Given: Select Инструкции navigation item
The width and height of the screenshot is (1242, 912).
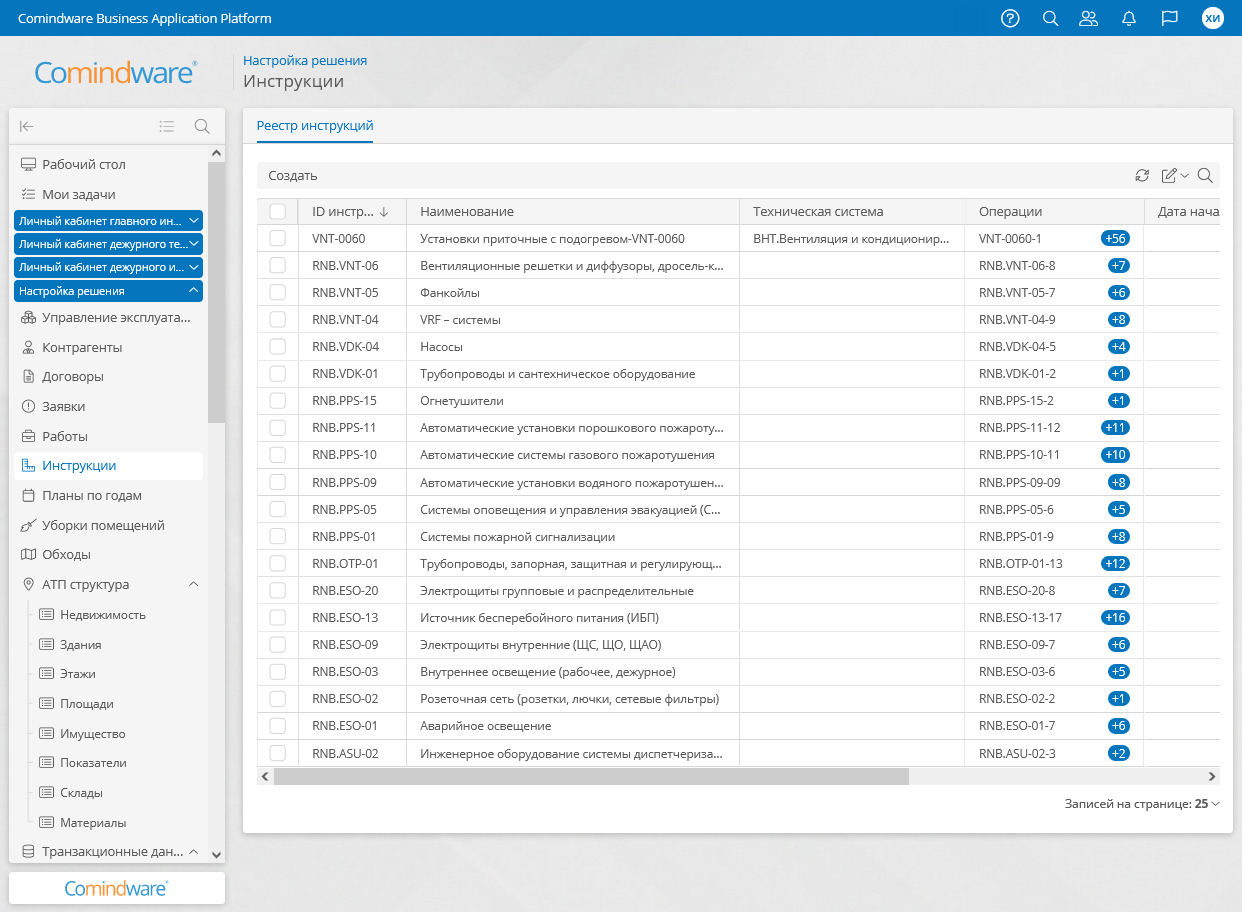Looking at the screenshot, I should click(x=108, y=466).
